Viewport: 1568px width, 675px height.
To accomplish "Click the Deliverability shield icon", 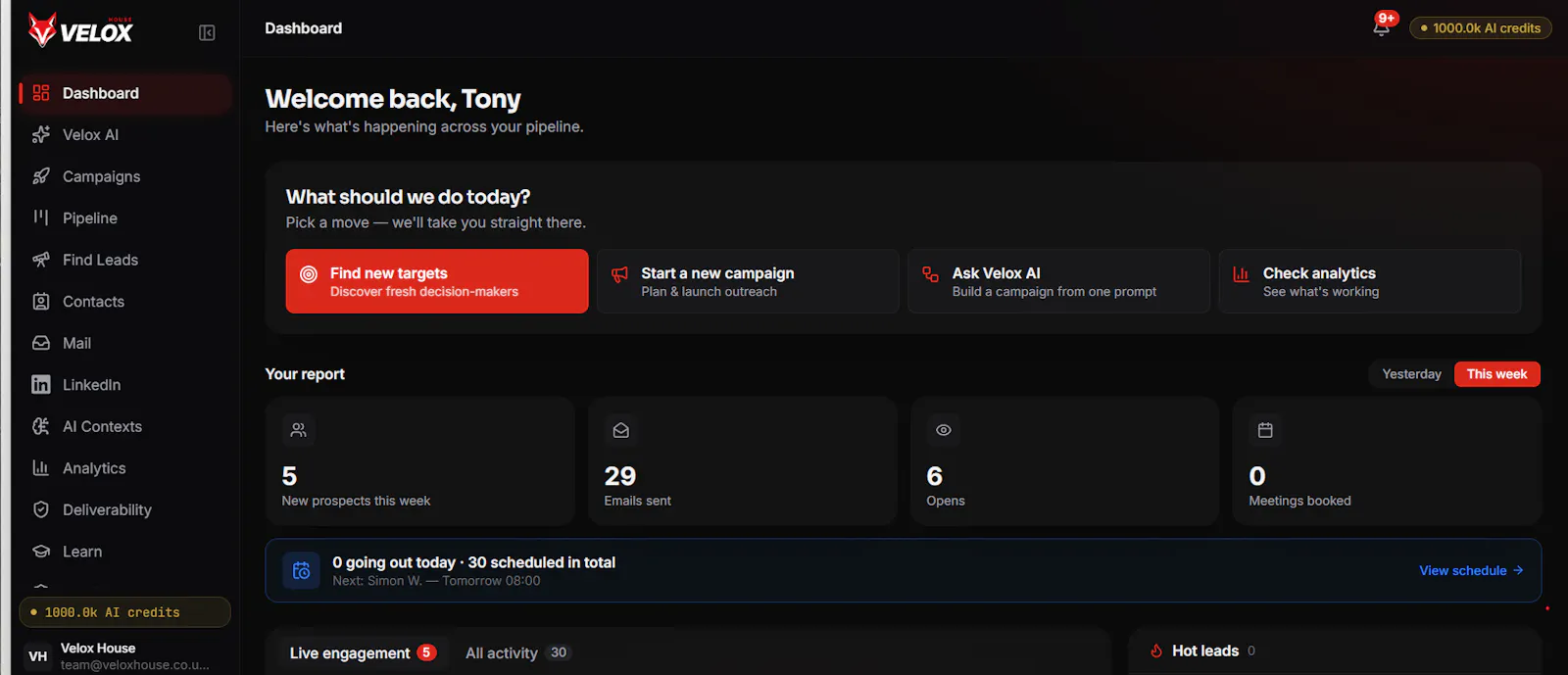I will 41,509.
